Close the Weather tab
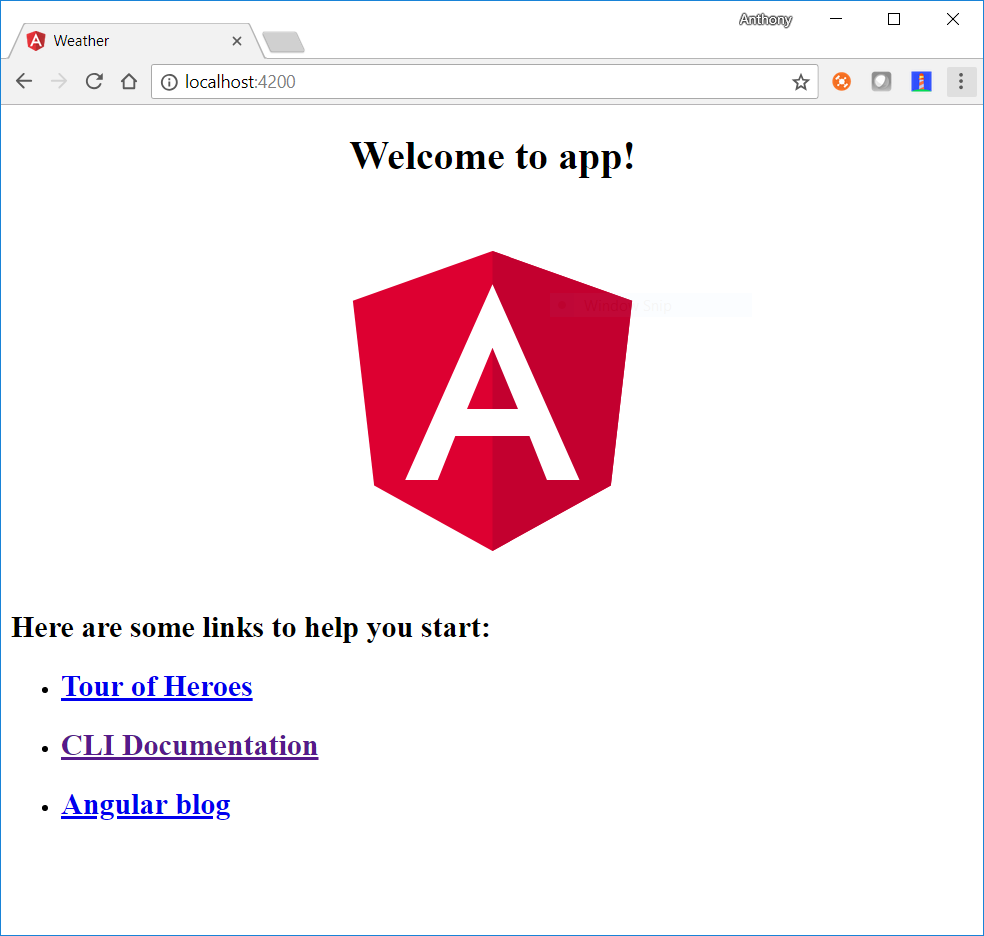Image resolution: width=984 pixels, height=936 pixels. coord(237,41)
